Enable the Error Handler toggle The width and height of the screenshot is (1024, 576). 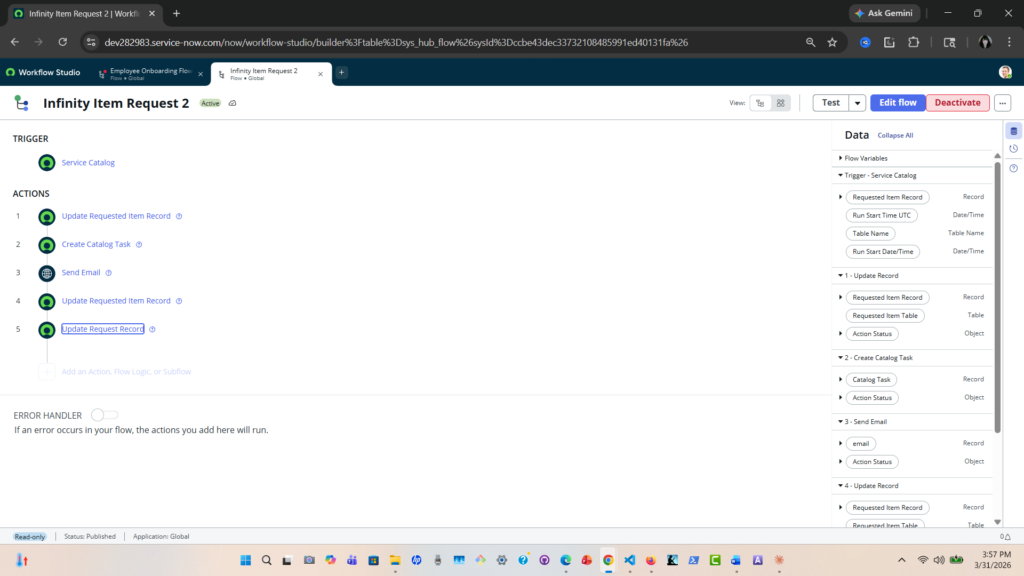pyautogui.click(x=104, y=414)
